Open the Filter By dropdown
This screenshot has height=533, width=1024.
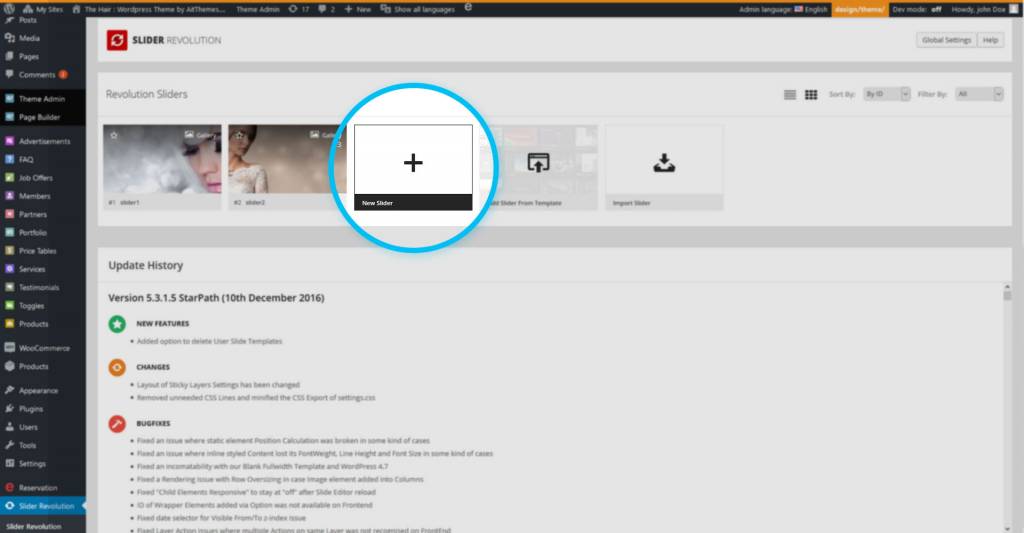(x=978, y=94)
